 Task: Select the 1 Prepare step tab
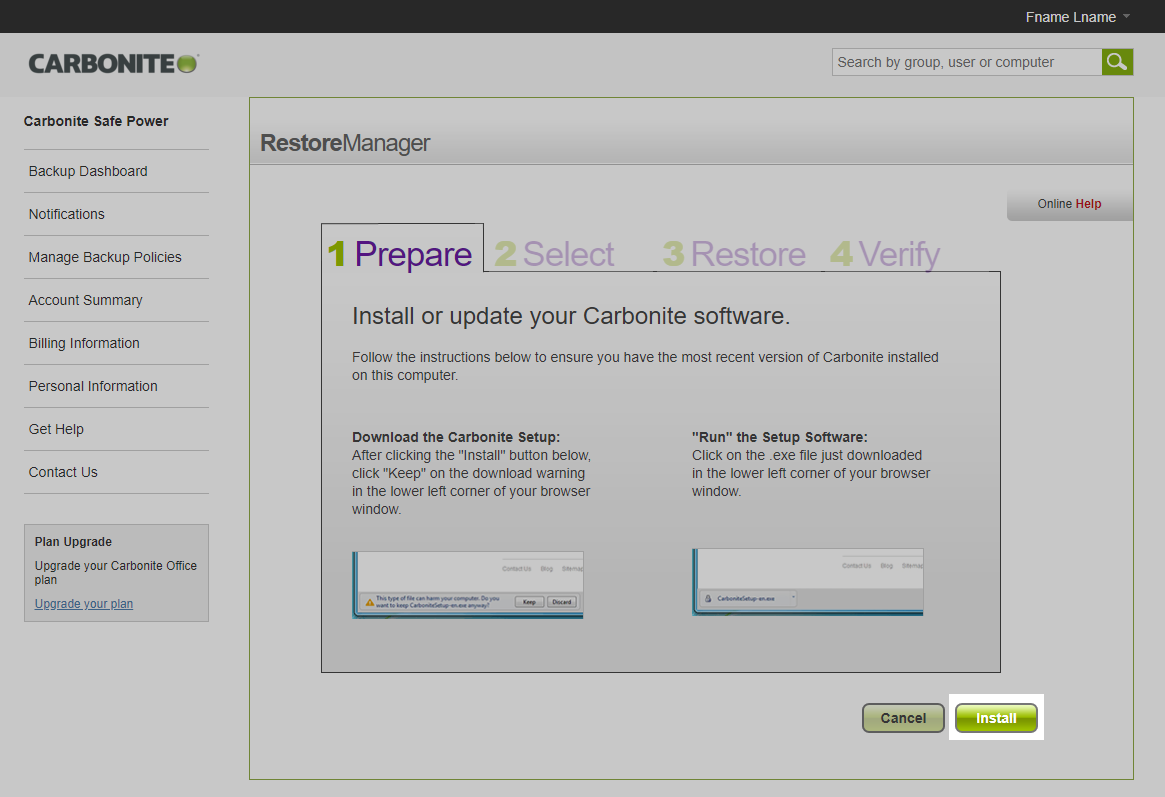tap(401, 254)
